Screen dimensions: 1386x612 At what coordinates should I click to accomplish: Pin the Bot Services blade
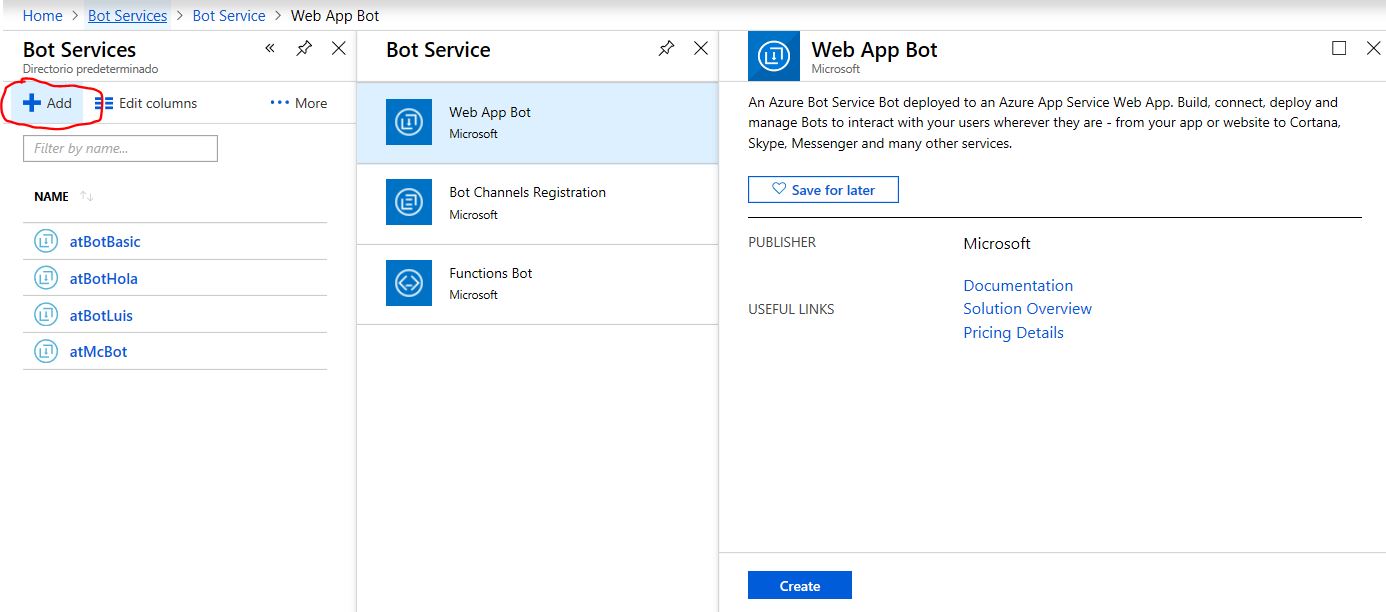click(x=304, y=48)
